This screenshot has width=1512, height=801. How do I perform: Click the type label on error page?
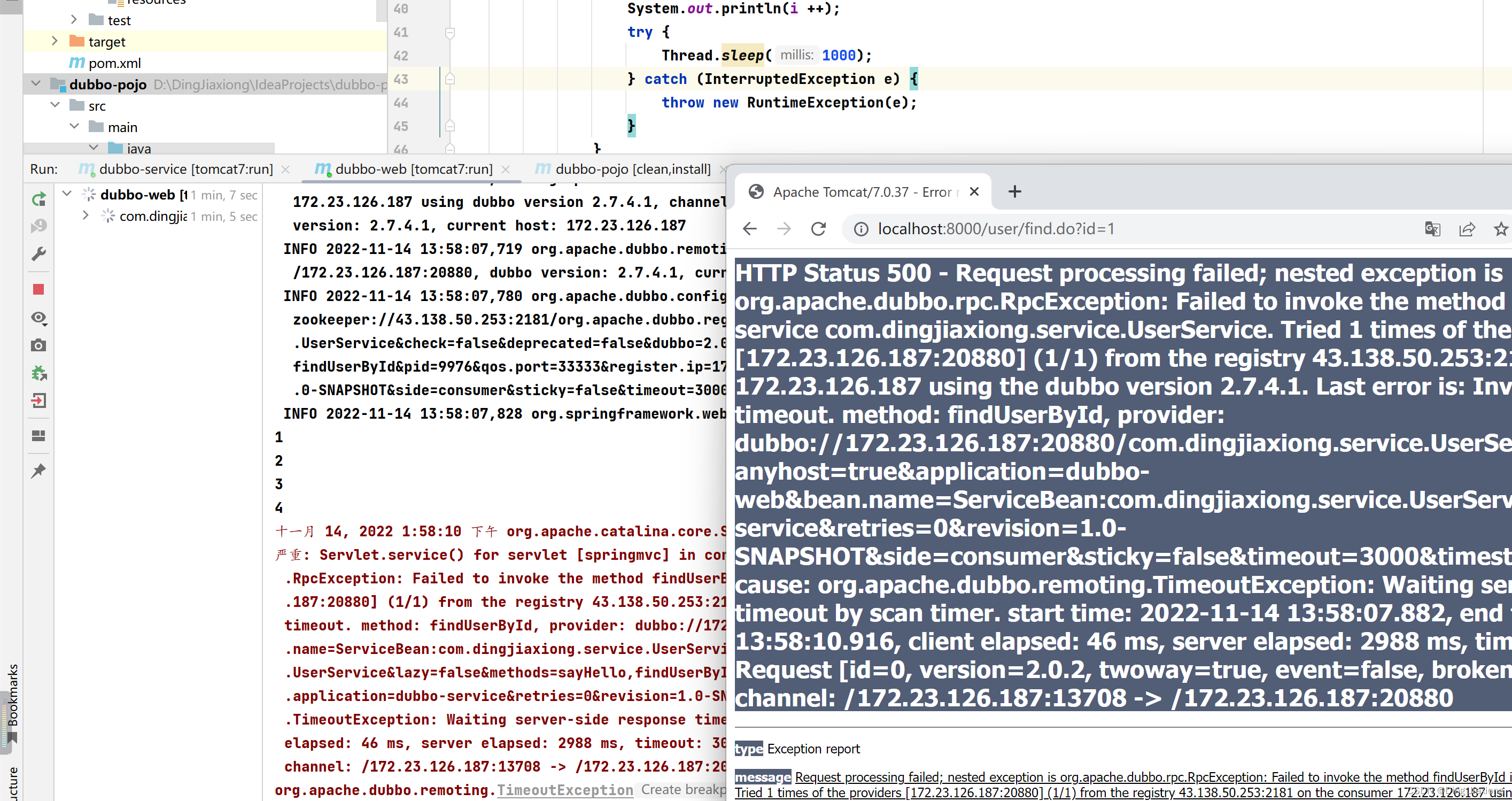coord(749,749)
